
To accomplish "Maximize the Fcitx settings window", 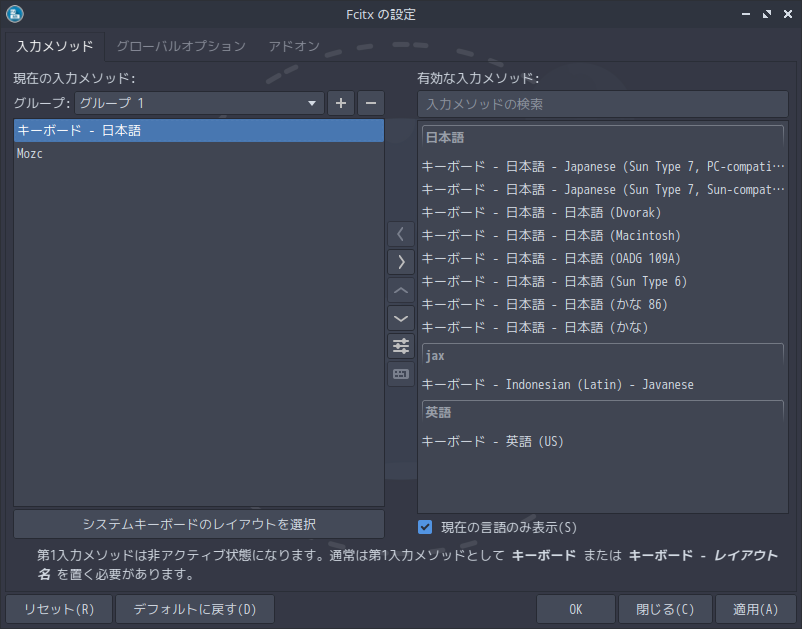I will point(767,14).
